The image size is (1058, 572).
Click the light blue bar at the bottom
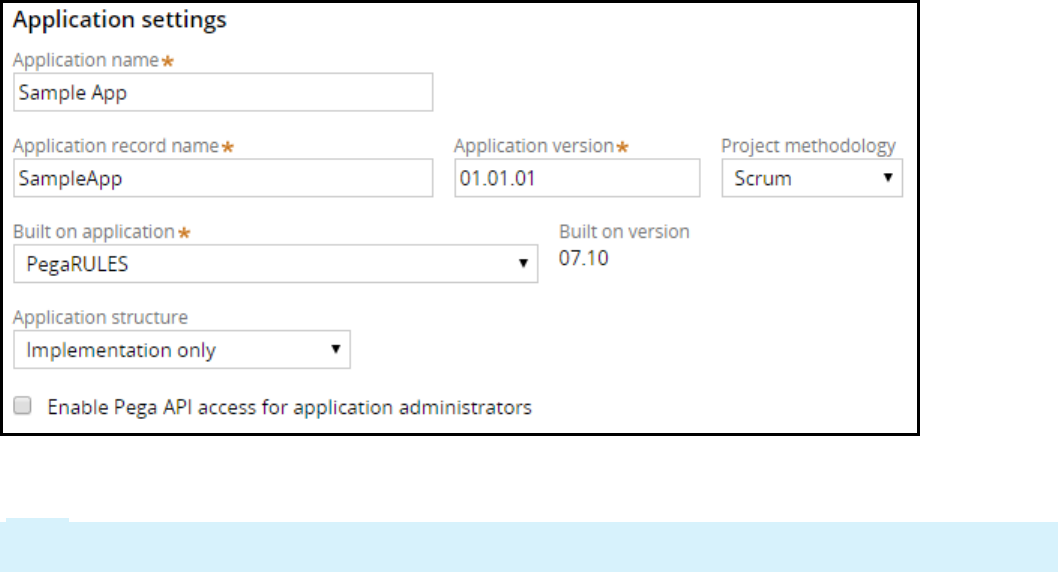[529, 546]
